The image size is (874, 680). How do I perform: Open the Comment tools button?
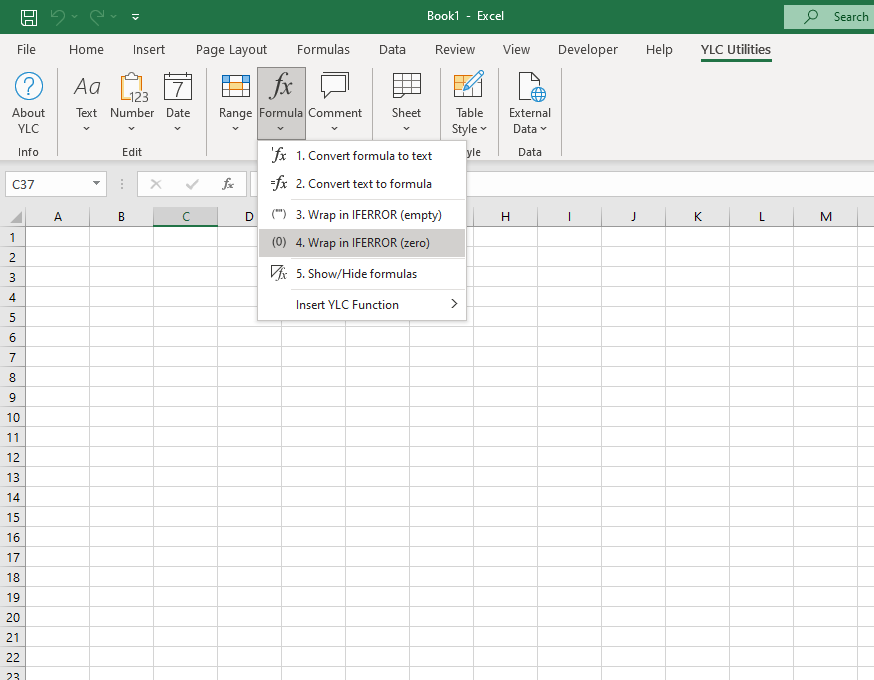(334, 103)
